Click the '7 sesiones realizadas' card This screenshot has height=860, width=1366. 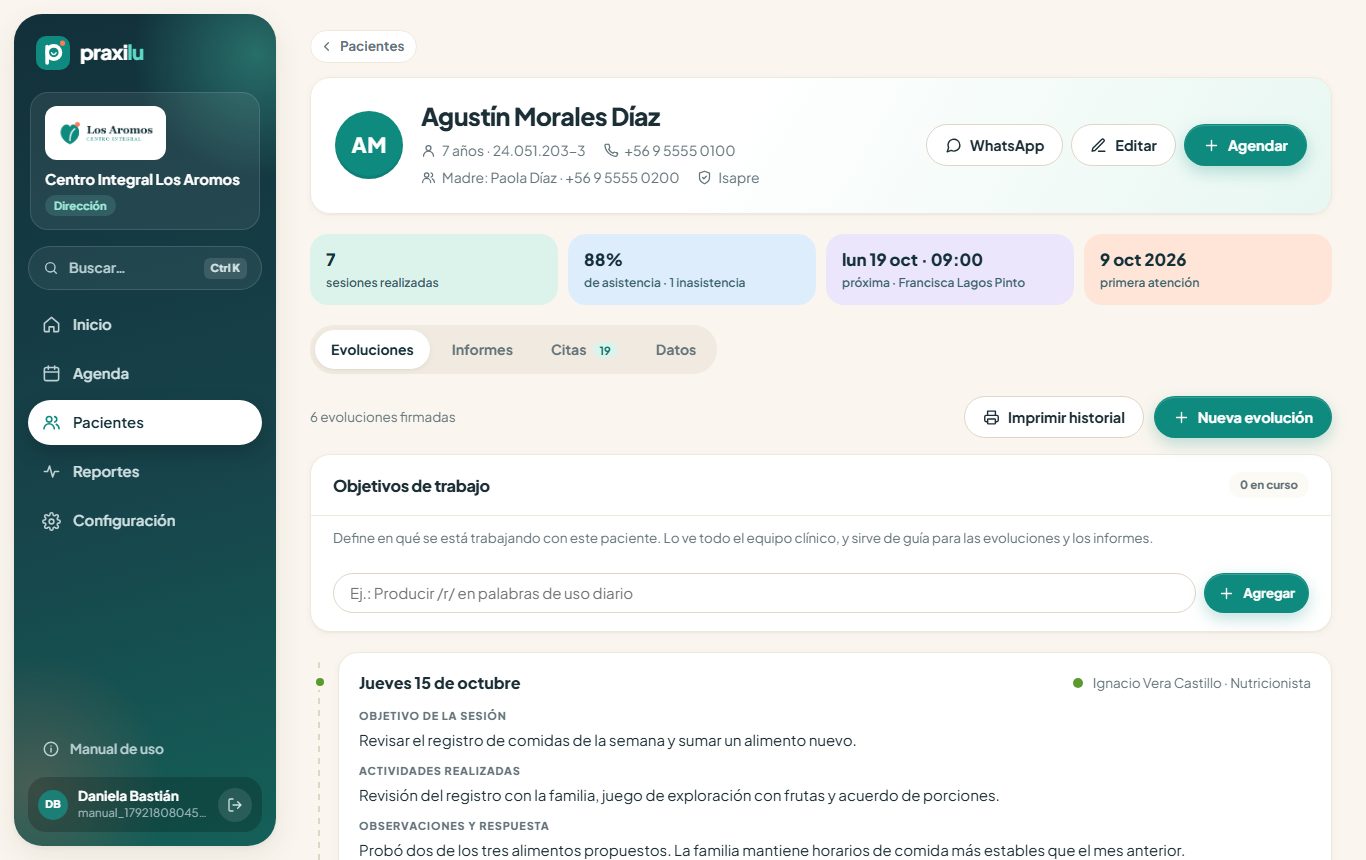tap(434, 269)
